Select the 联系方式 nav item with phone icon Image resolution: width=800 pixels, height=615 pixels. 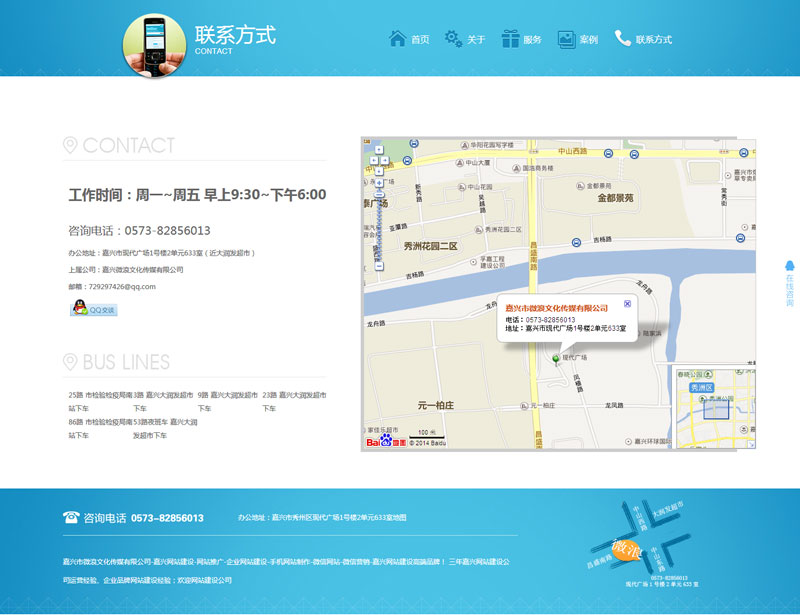coord(643,39)
